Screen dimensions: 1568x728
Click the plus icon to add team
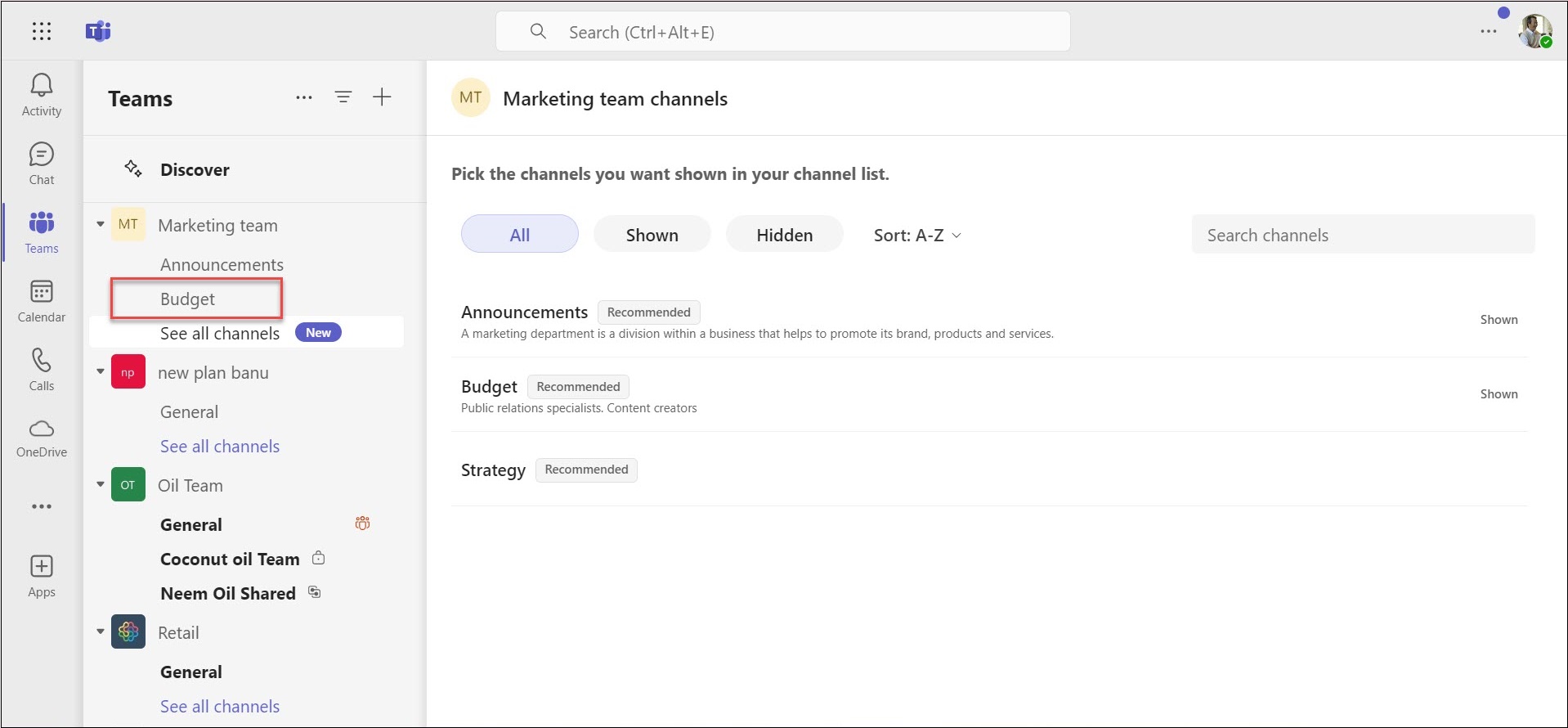click(x=382, y=97)
